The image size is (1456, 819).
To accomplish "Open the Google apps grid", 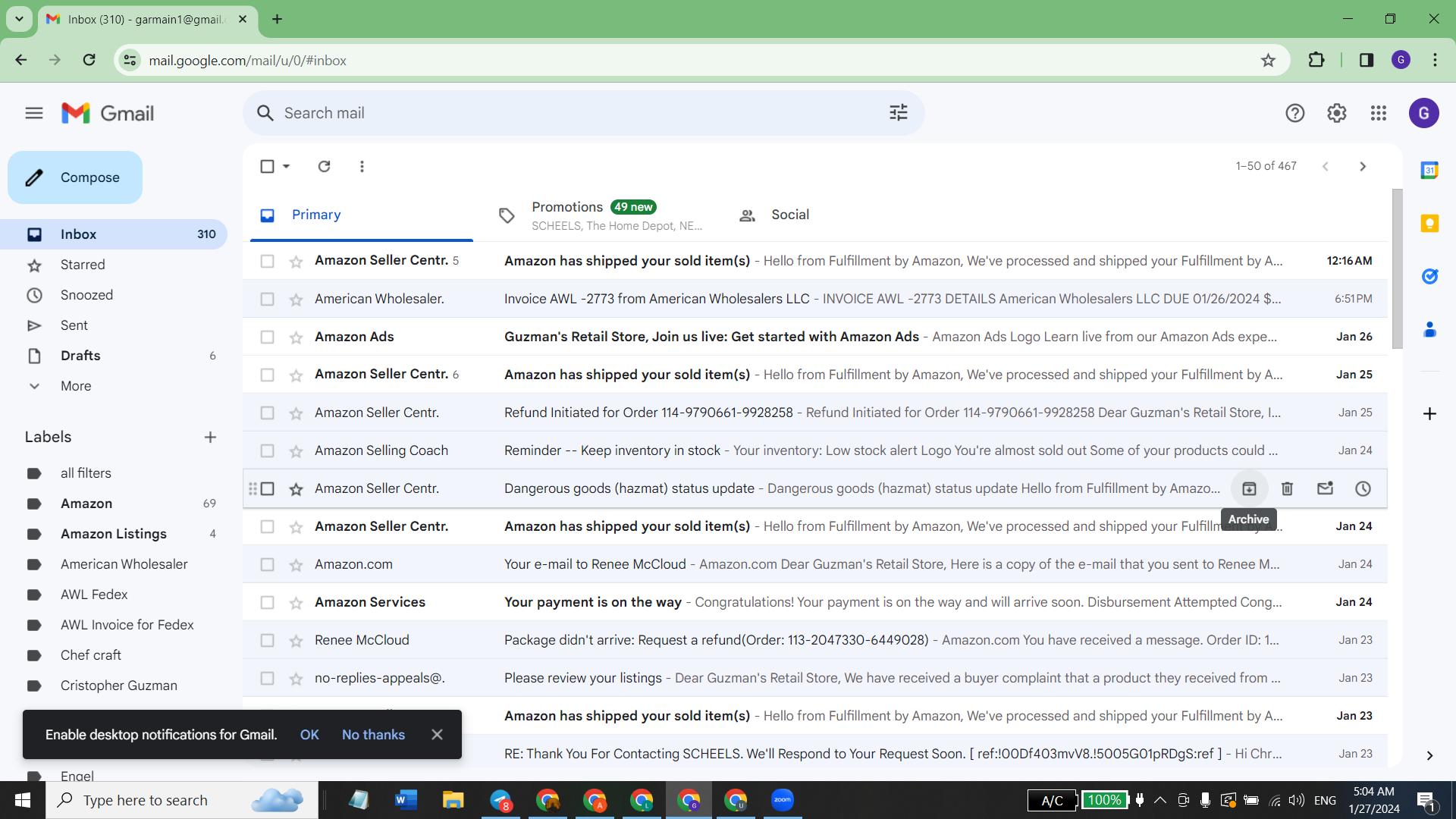I will (1379, 113).
